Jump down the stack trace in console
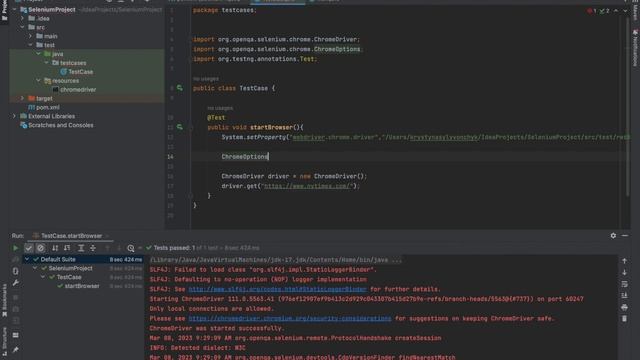The image size is (640, 360). (x=624, y=272)
